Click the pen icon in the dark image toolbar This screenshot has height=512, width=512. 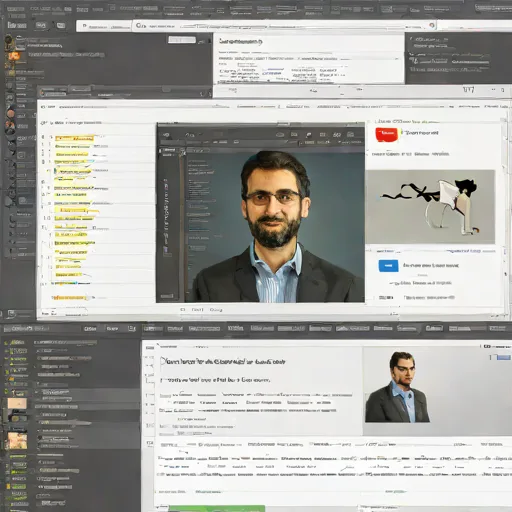tap(309, 135)
